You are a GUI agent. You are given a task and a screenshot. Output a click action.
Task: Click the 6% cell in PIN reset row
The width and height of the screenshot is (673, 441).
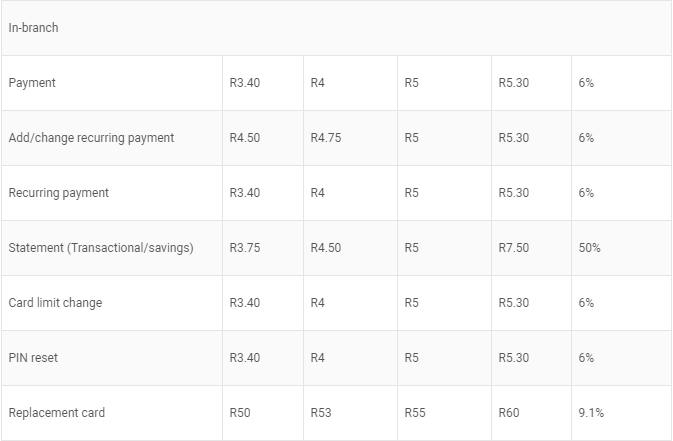(585, 358)
